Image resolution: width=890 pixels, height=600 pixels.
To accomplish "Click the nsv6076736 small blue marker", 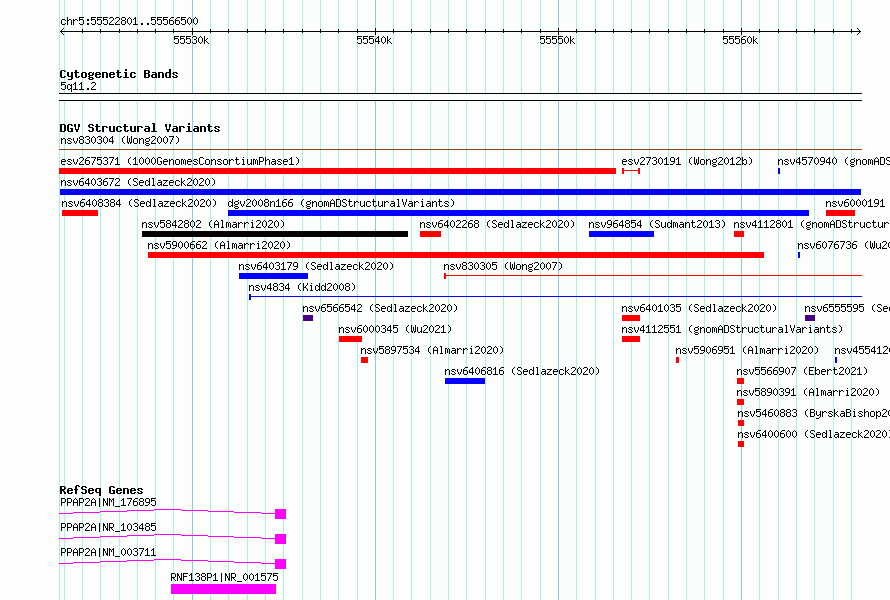I will coord(799,255).
